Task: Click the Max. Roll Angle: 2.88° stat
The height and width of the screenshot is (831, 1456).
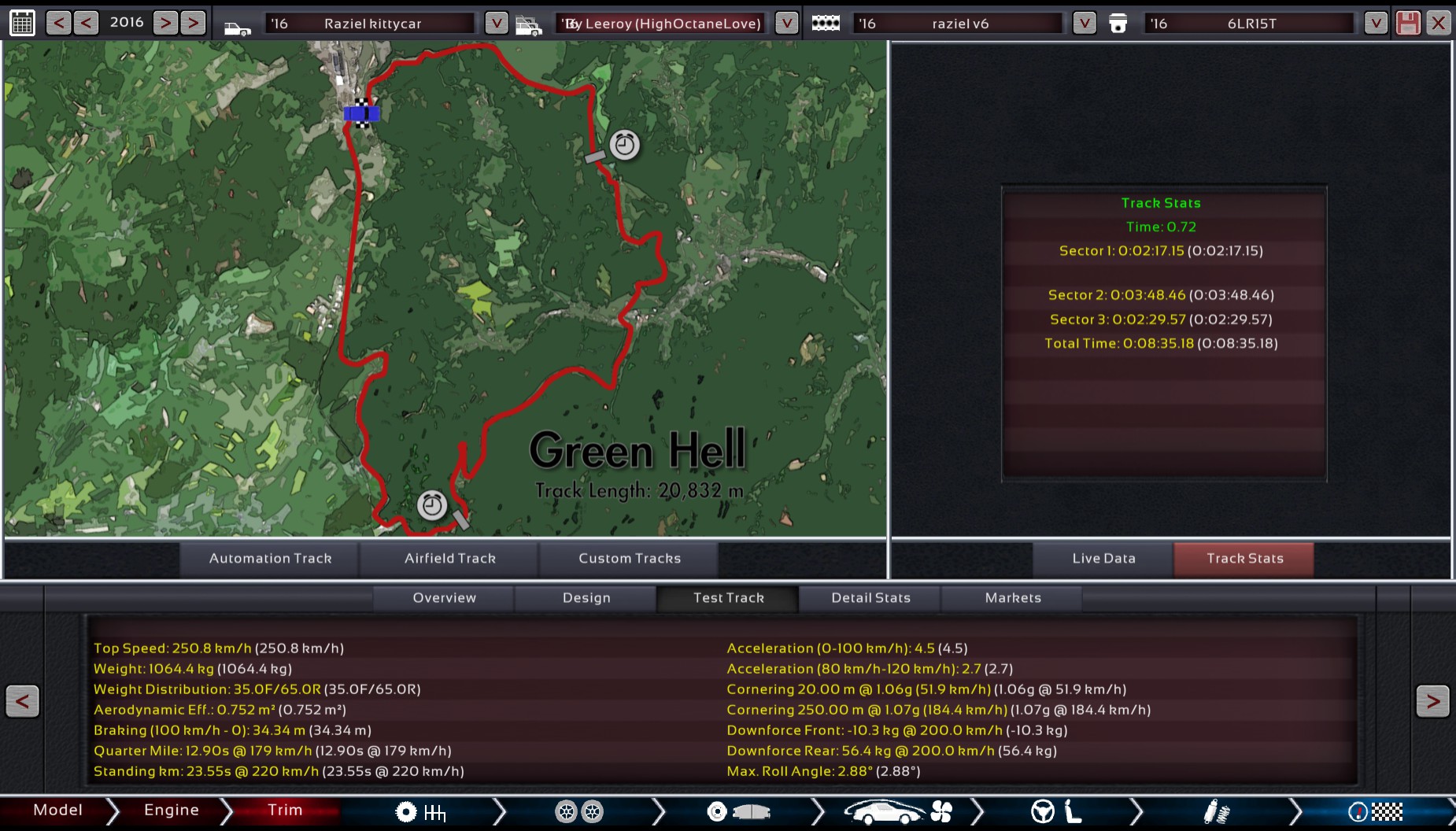Action: (x=823, y=771)
